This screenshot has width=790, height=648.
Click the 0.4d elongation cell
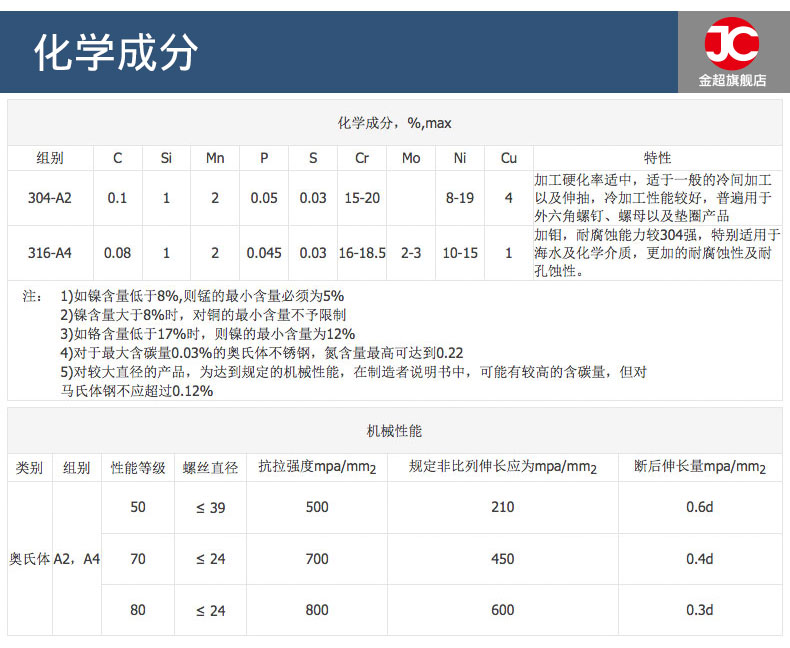(x=700, y=559)
